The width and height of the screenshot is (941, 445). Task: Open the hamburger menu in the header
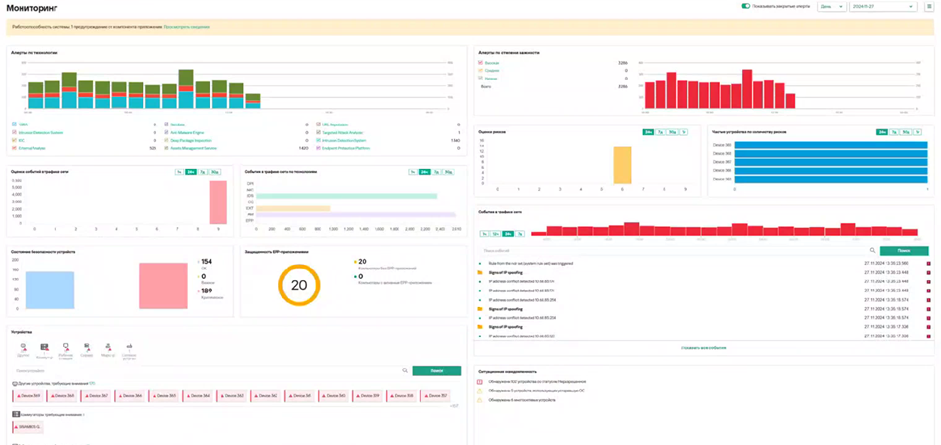(928, 7)
